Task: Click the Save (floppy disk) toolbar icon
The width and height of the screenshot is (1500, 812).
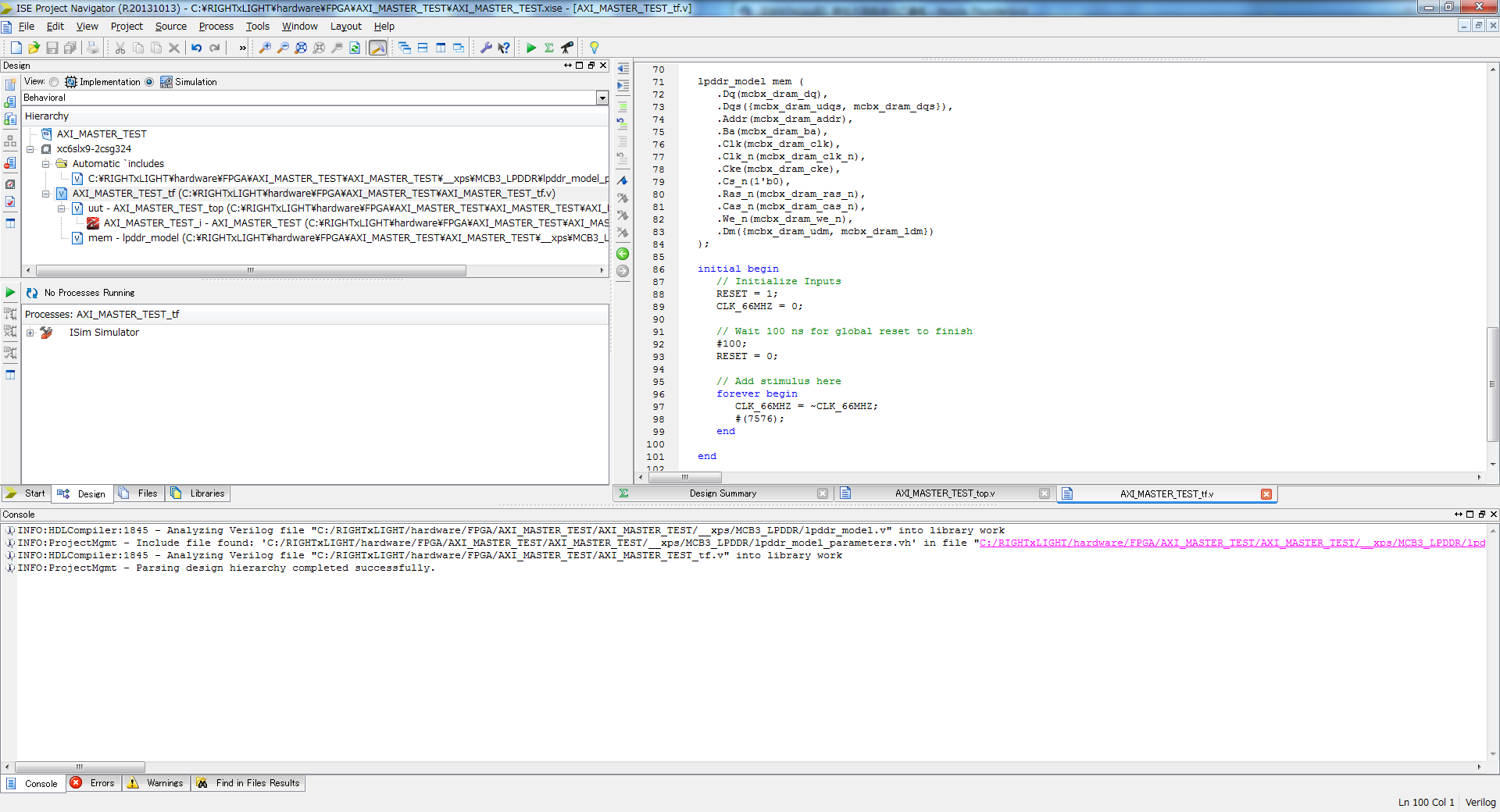Action: [x=52, y=48]
